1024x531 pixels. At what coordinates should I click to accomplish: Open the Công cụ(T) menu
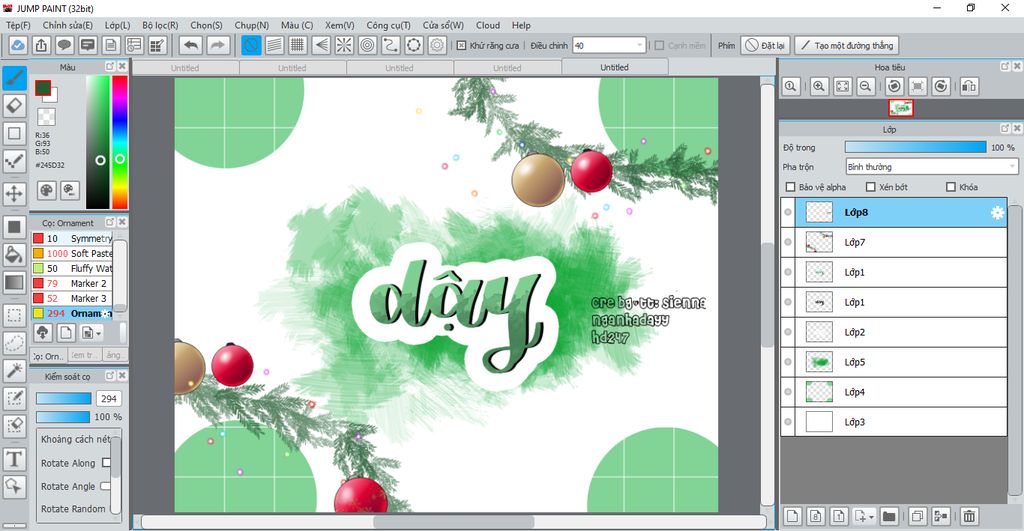[x=388, y=25]
